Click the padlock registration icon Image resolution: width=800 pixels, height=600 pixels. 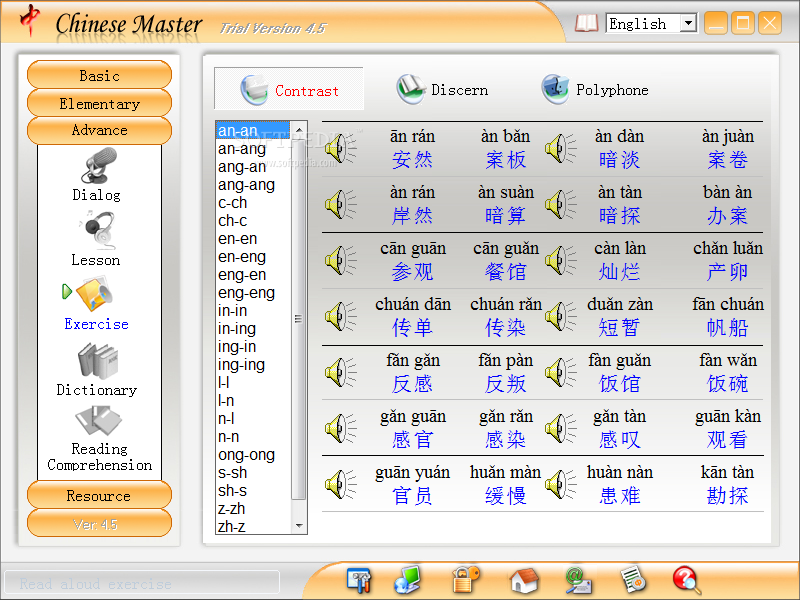point(466,580)
